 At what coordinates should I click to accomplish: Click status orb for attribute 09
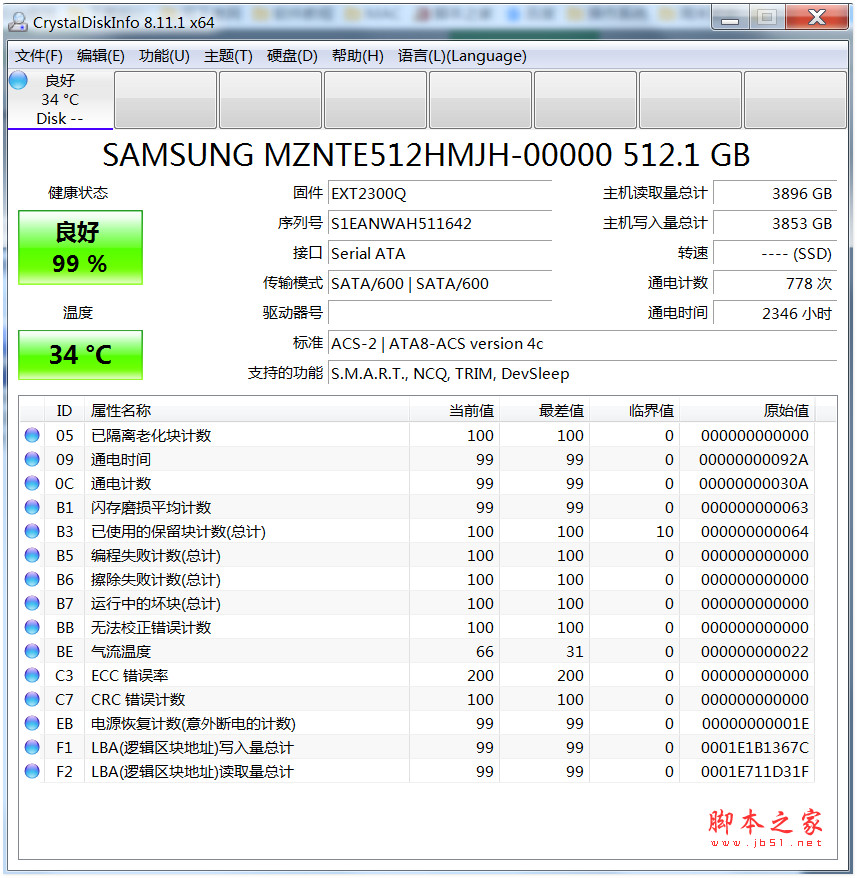point(32,459)
